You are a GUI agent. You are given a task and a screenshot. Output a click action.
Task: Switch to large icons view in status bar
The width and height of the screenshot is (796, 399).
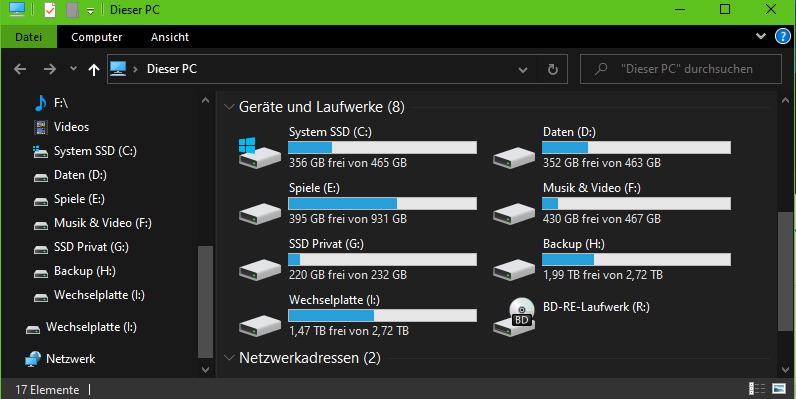pyautogui.click(x=779, y=389)
